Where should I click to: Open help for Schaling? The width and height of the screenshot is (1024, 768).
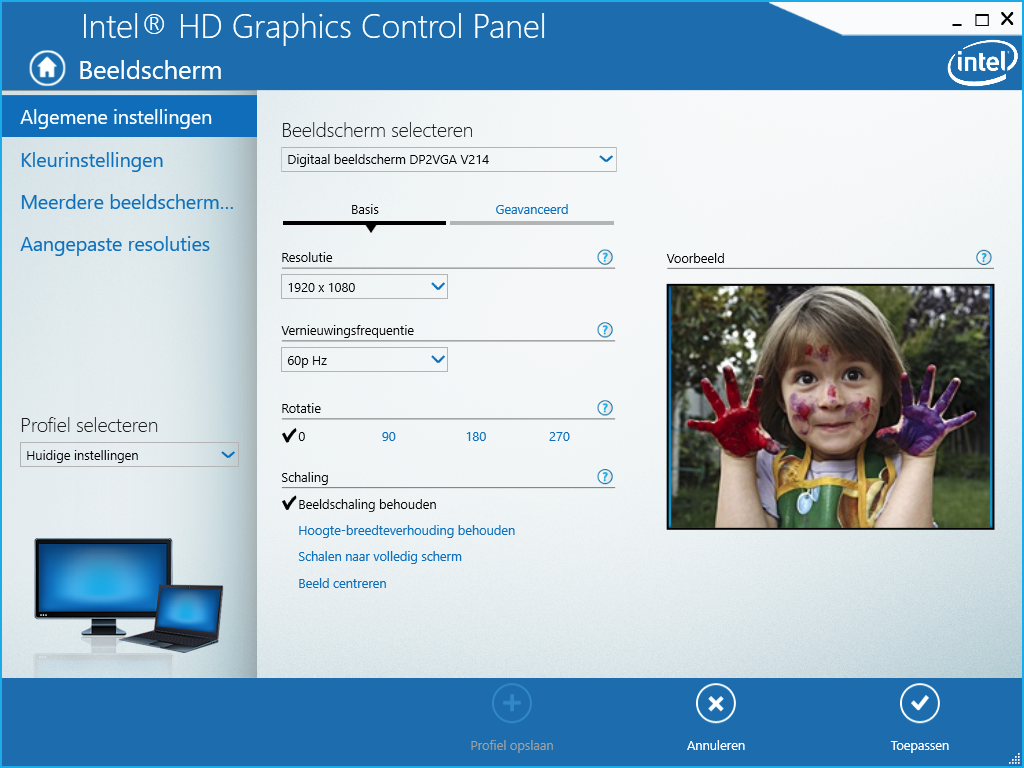click(605, 477)
